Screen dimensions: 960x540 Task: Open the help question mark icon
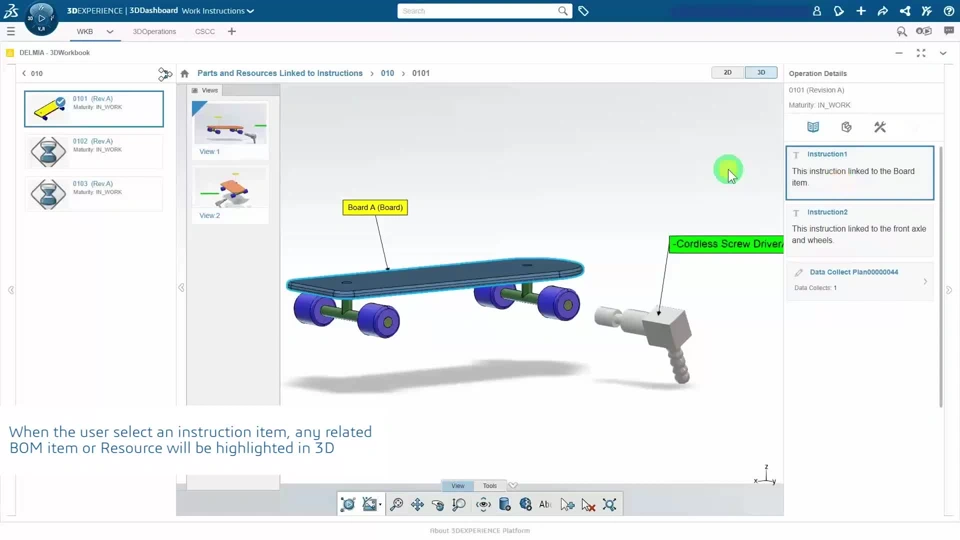(x=948, y=11)
